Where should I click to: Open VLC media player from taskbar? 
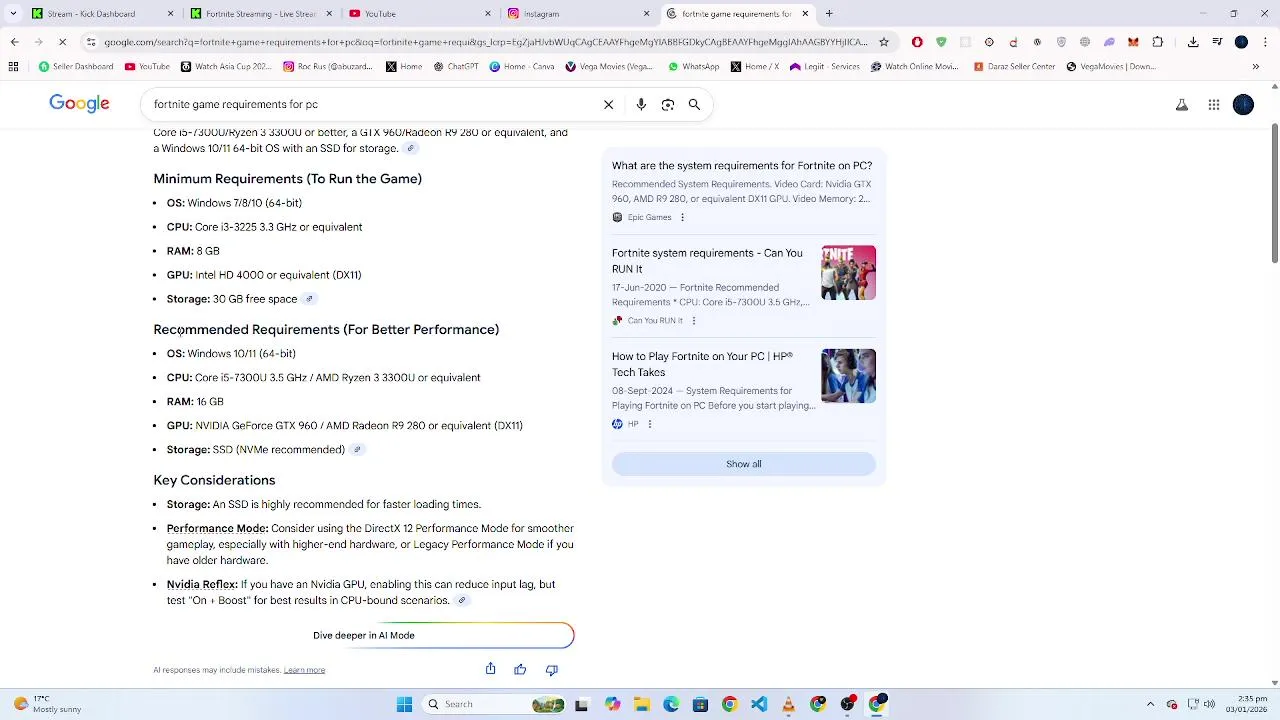point(788,704)
